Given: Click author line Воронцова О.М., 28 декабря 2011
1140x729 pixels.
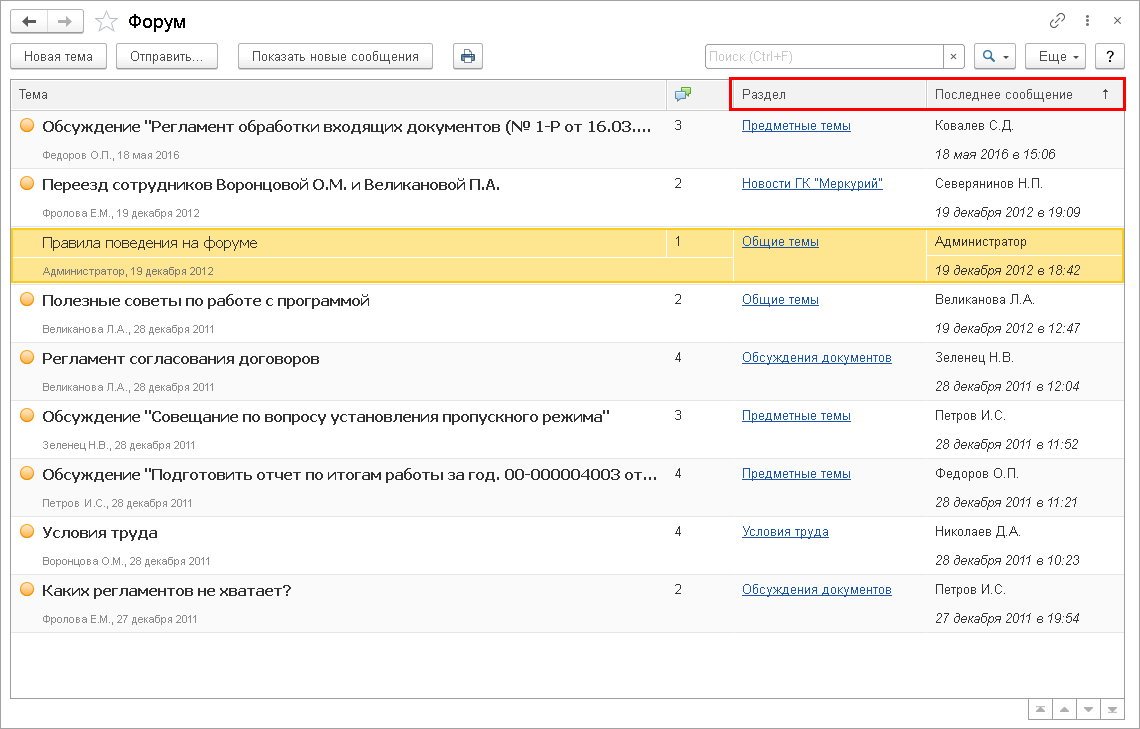Looking at the screenshot, I should pyautogui.click(x=126, y=561).
